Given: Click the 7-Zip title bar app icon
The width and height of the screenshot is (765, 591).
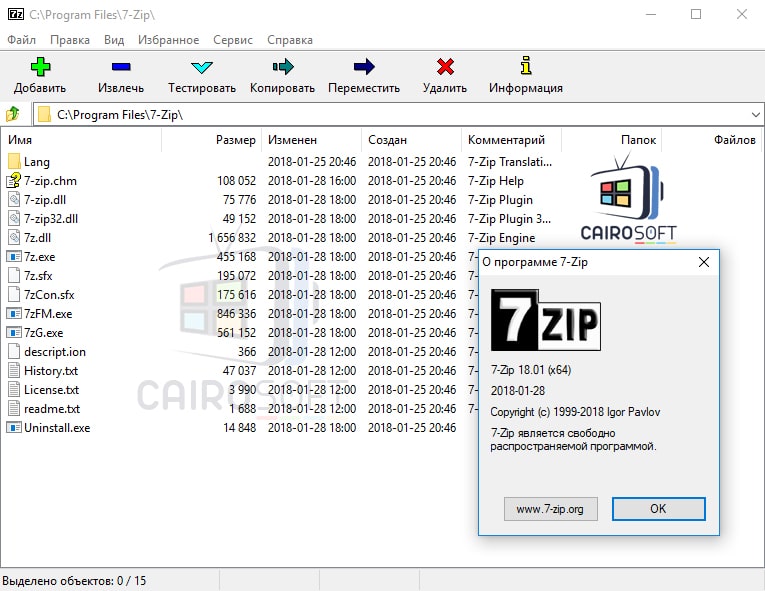Looking at the screenshot, I should (16, 15).
